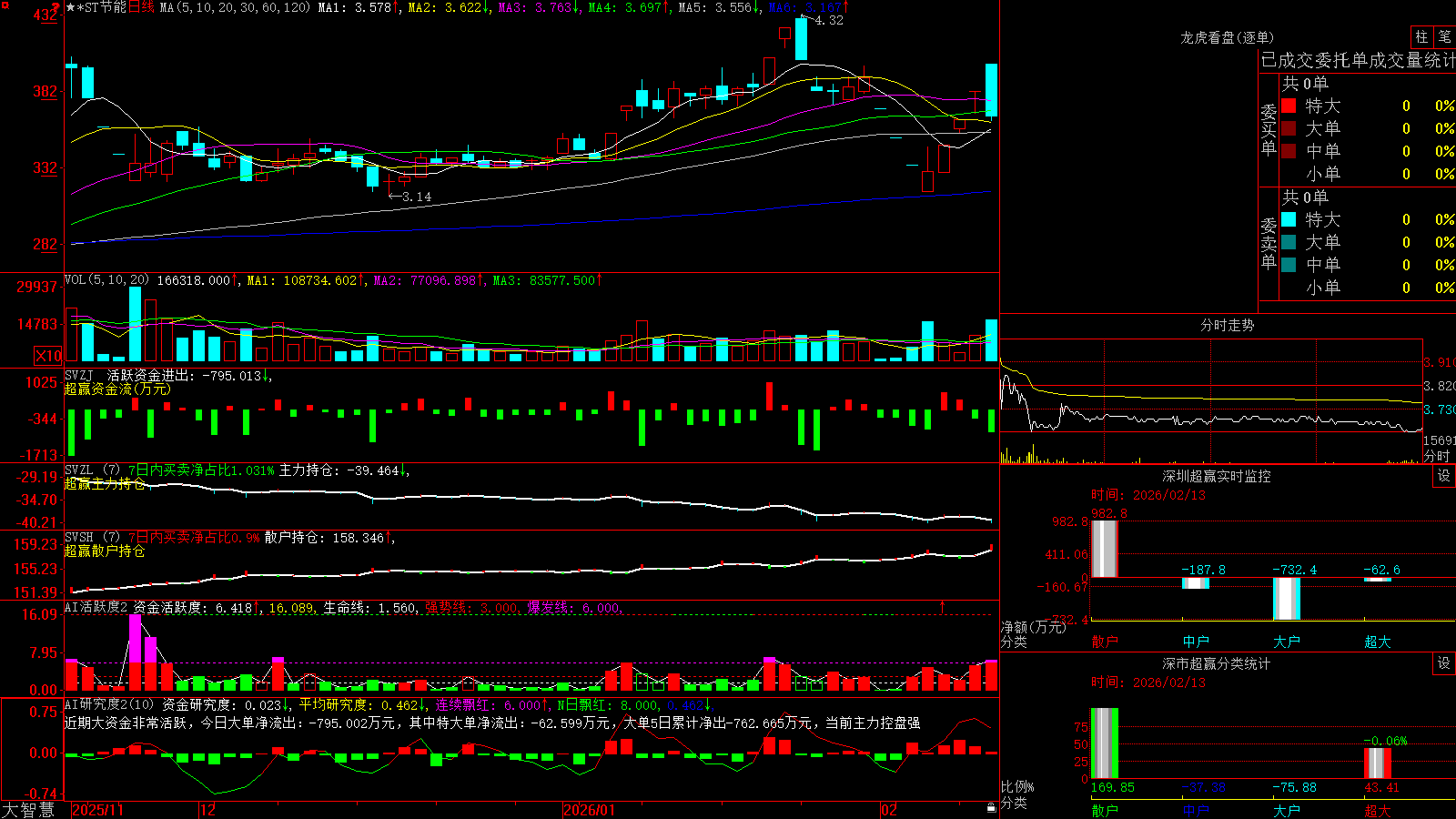
Task: Click the SVSH (7) indicator name
Action: click(x=92, y=538)
